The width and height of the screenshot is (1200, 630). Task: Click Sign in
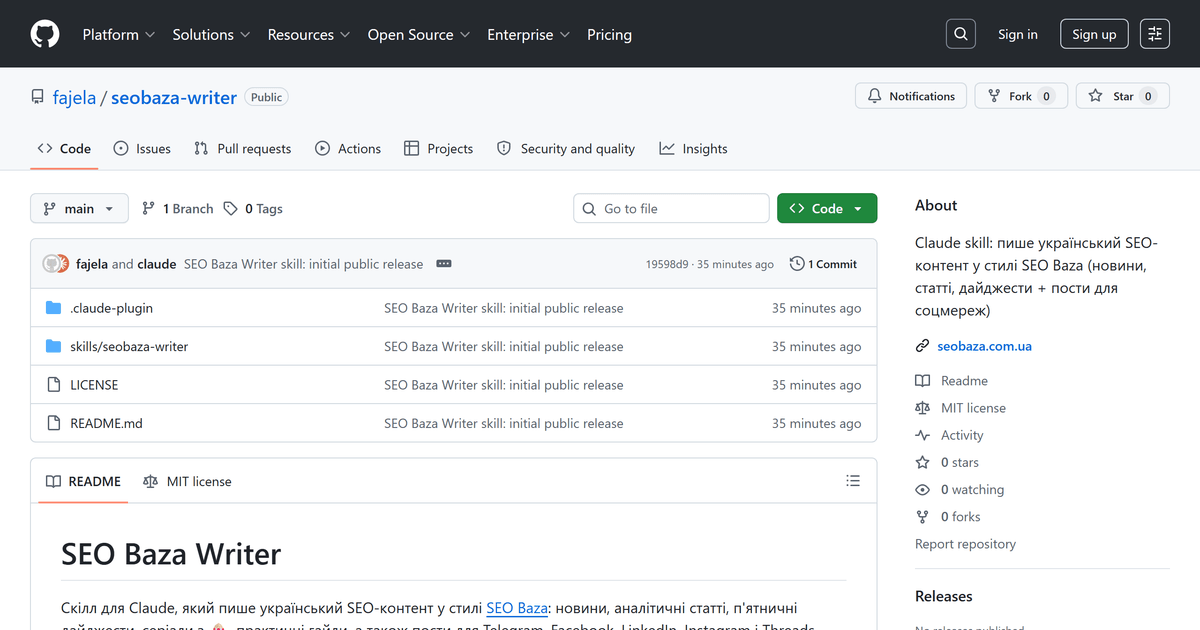tap(1017, 34)
